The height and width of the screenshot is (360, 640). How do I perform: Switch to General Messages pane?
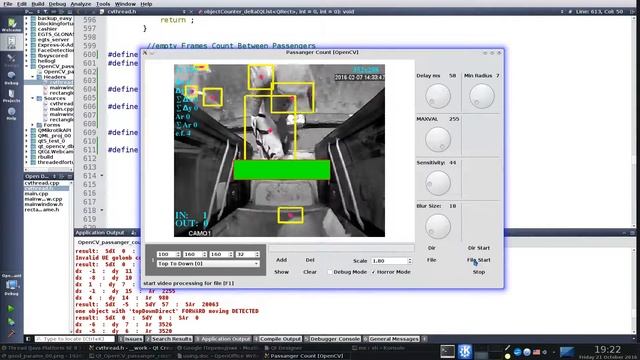click(x=391, y=339)
